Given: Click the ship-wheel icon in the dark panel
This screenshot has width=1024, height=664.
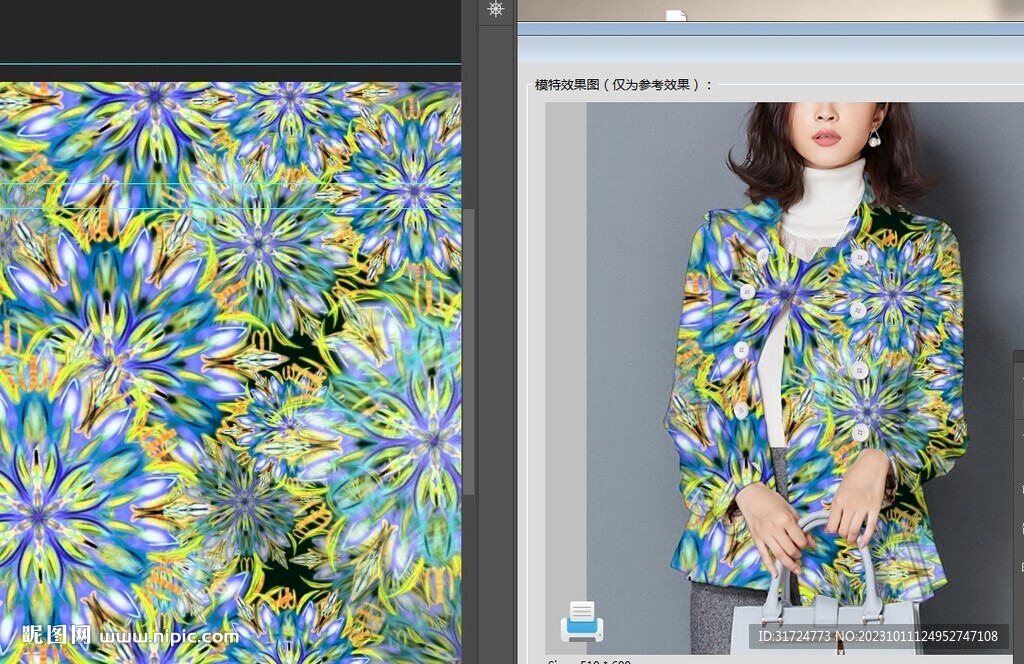Looking at the screenshot, I should [x=496, y=9].
